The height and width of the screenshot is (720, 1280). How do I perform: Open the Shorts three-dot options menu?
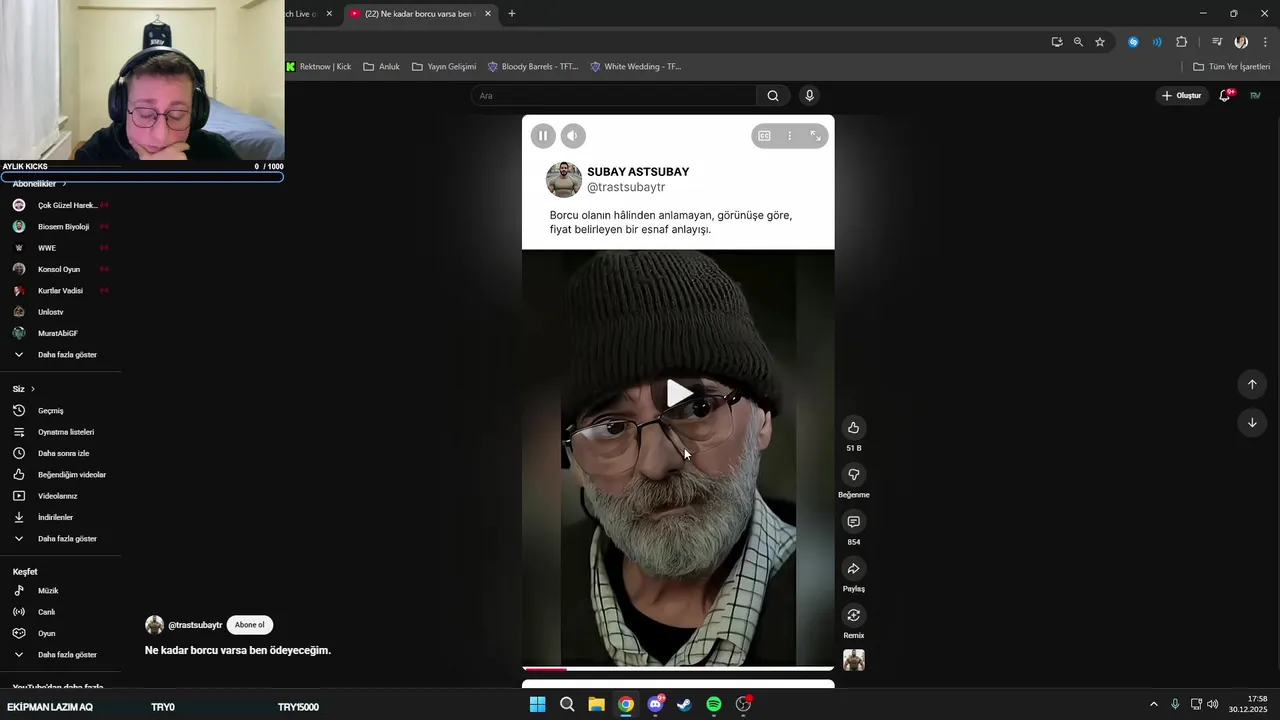[x=790, y=136]
